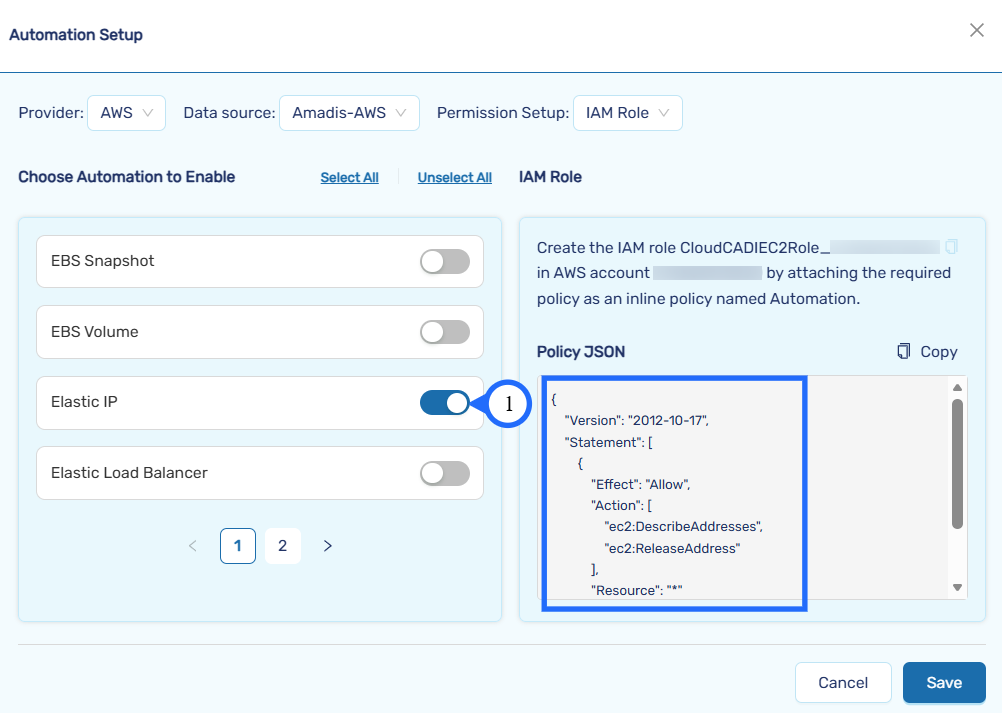Enable Elastic Load Balancer automation
This screenshot has width=1002, height=713.
(x=445, y=473)
